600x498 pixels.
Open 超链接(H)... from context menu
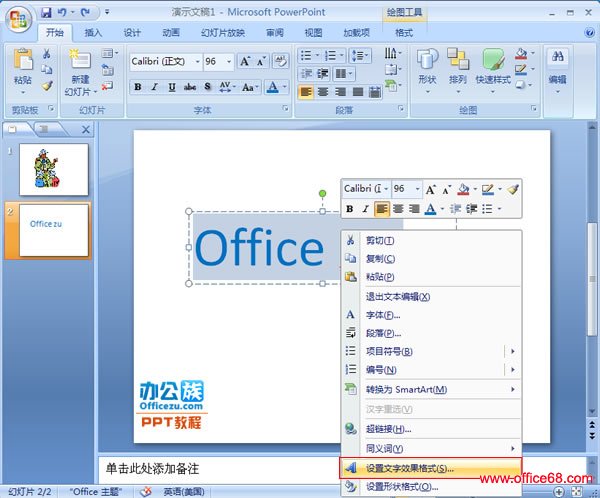(431, 429)
